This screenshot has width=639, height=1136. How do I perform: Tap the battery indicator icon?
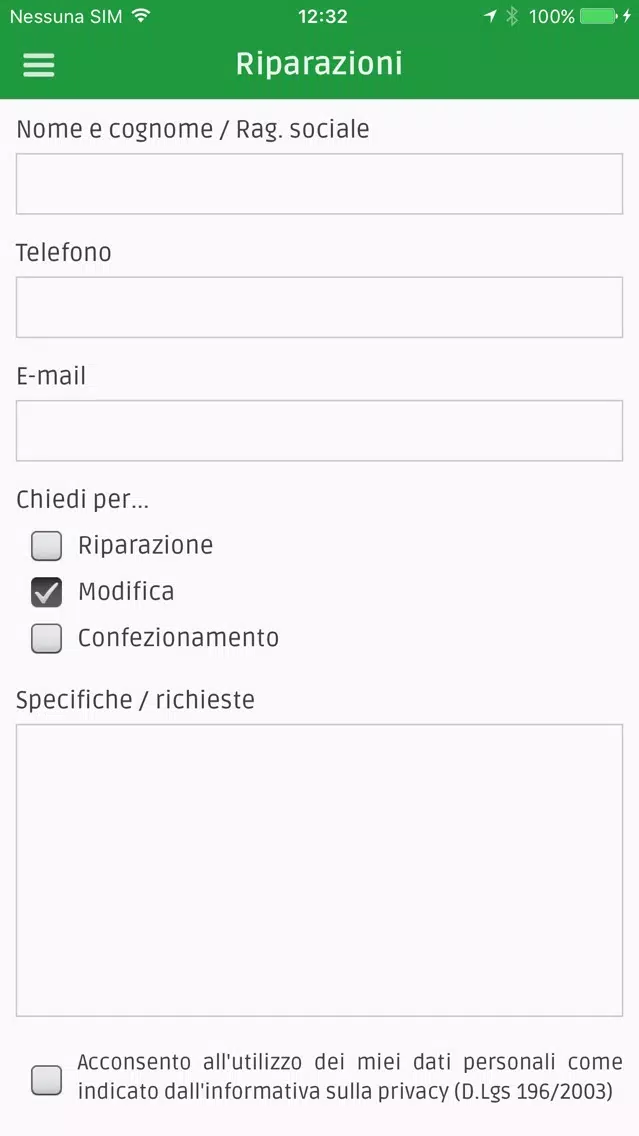(599, 16)
